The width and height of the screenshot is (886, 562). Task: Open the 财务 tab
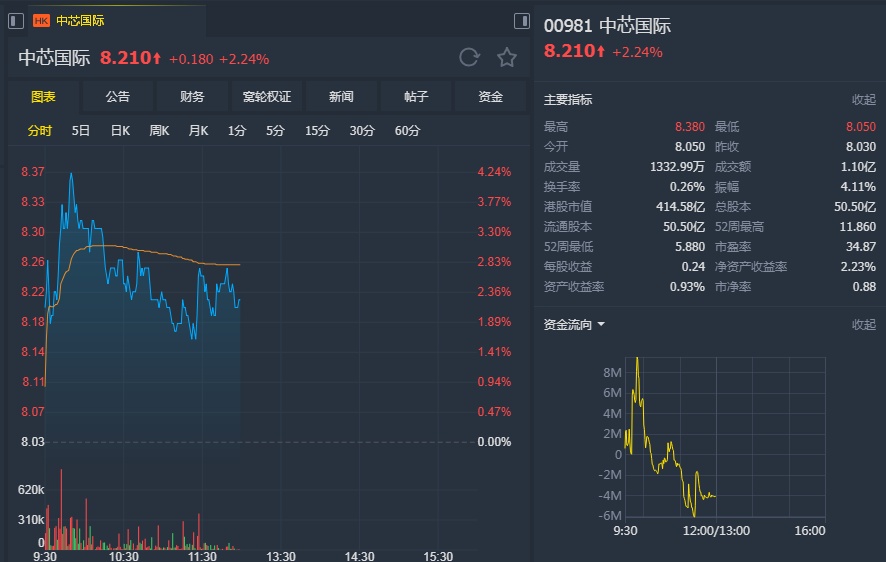coord(192,97)
